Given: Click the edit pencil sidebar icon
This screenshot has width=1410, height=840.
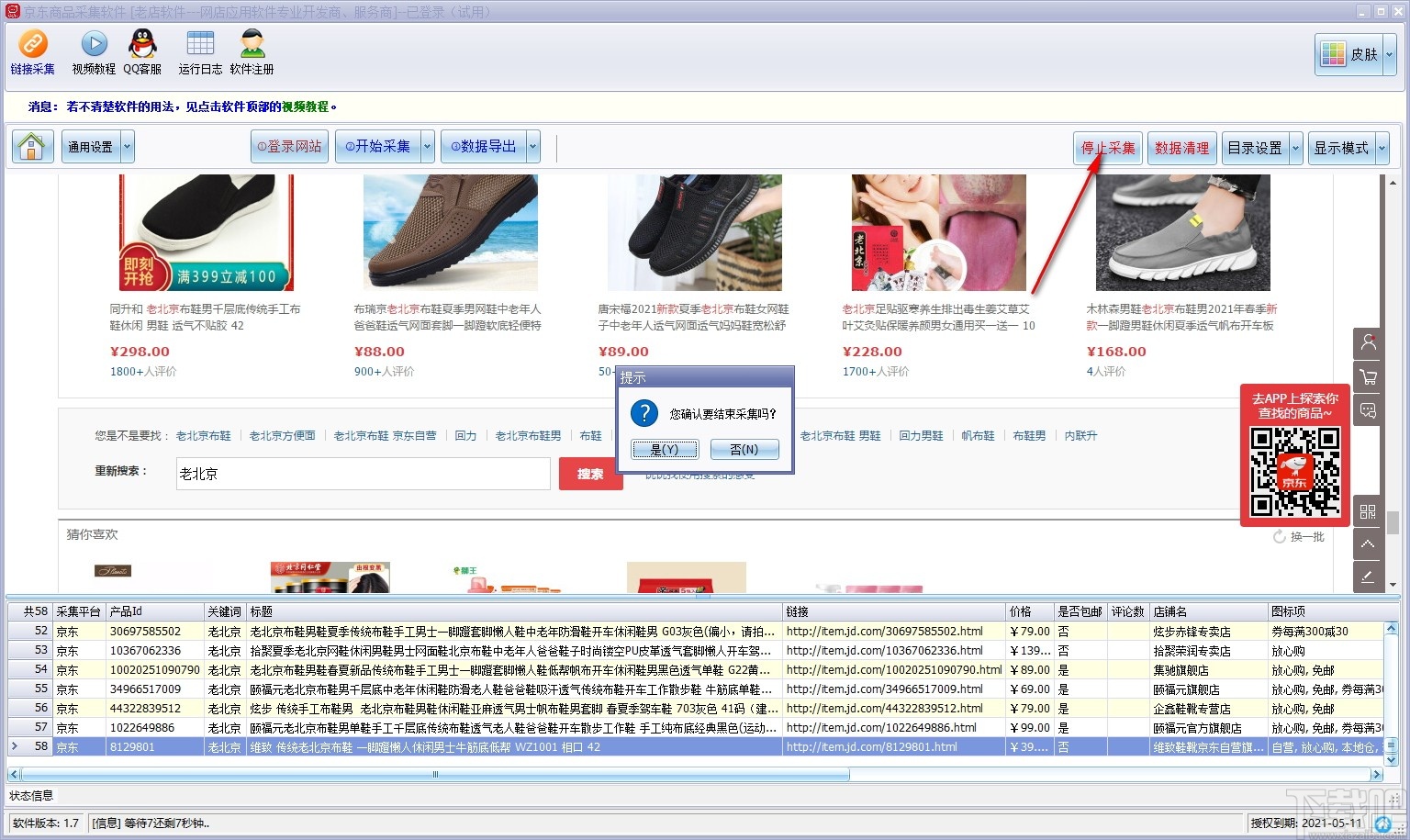Looking at the screenshot, I should click(x=1368, y=577).
